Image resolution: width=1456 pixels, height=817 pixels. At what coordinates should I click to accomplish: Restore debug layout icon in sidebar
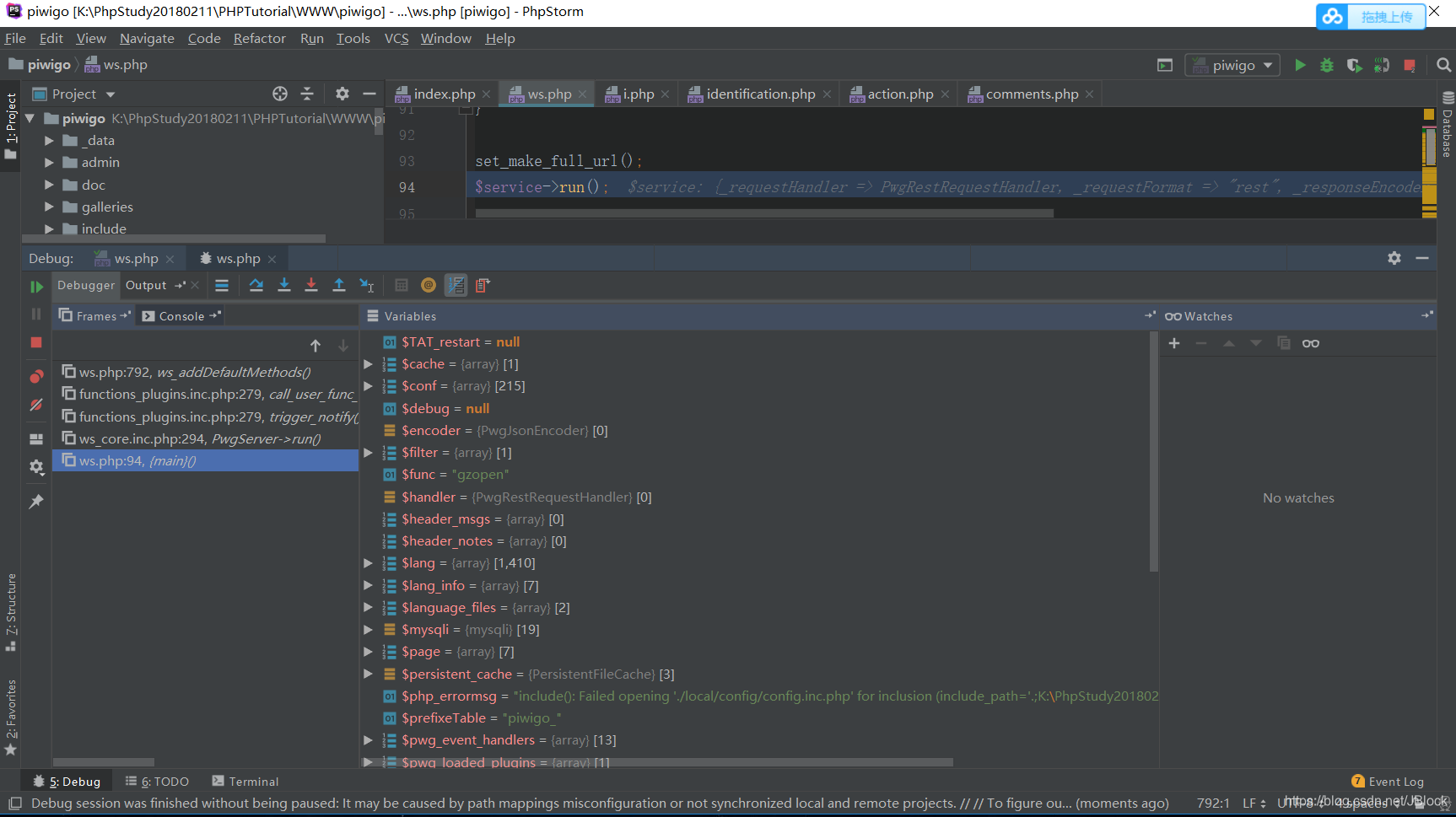coord(36,438)
